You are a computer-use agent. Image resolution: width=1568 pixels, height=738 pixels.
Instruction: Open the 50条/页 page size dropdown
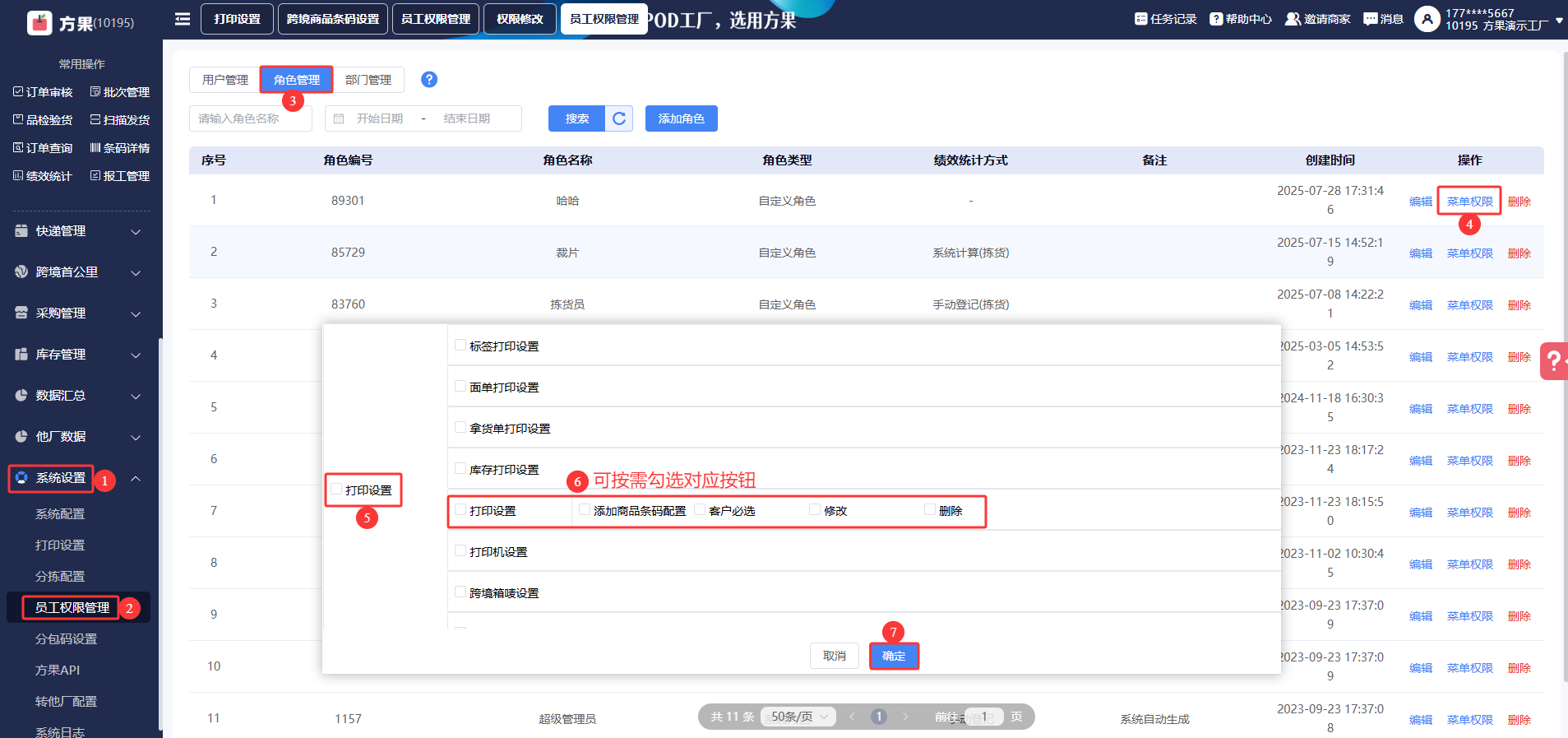click(798, 717)
